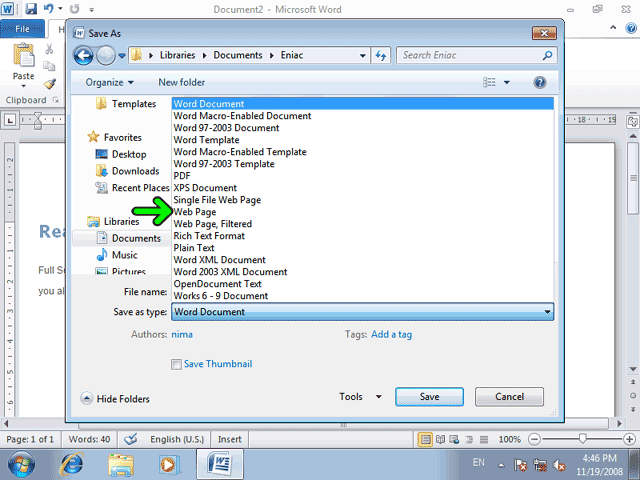Choose Word Macro-Enabled Document type

click(362, 116)
